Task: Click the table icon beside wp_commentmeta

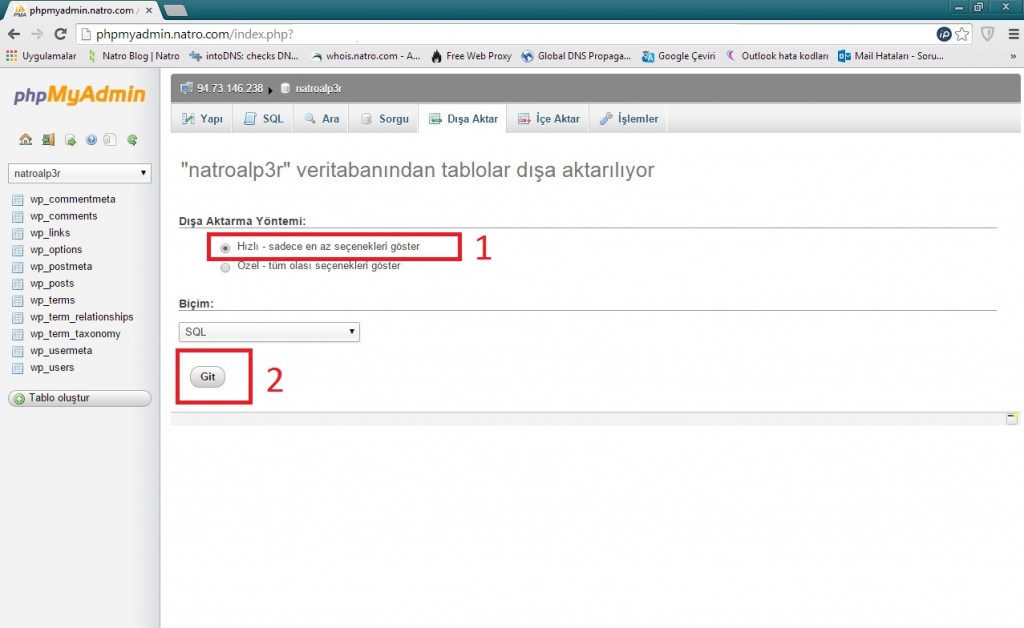Action: (x=18, y=200)
